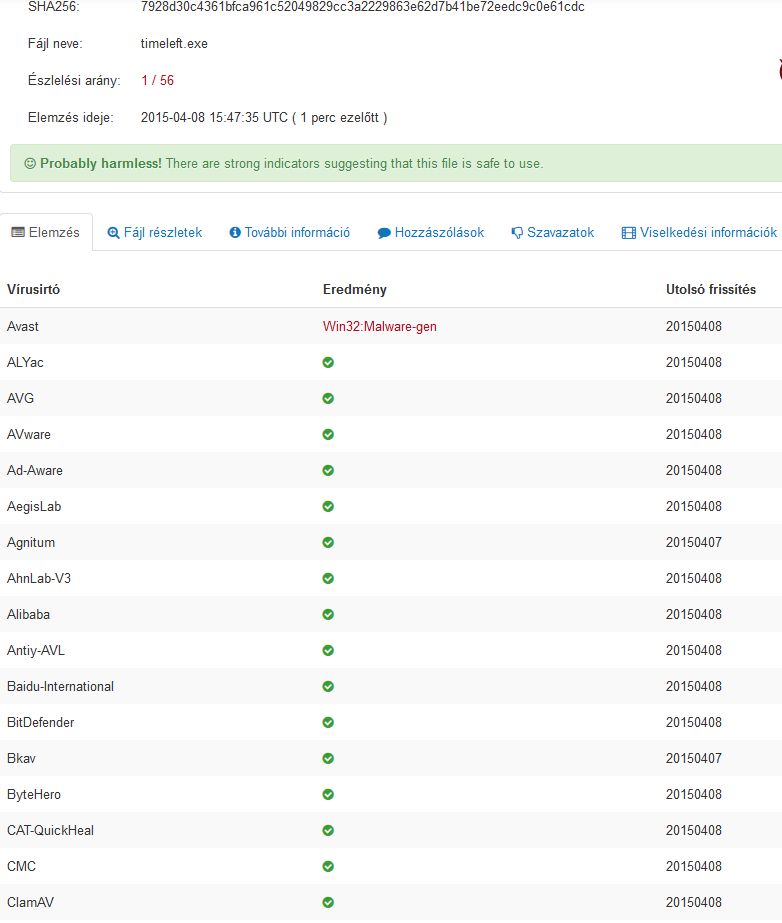Click the AegisLab antivirus name

(x=34, y=506)
